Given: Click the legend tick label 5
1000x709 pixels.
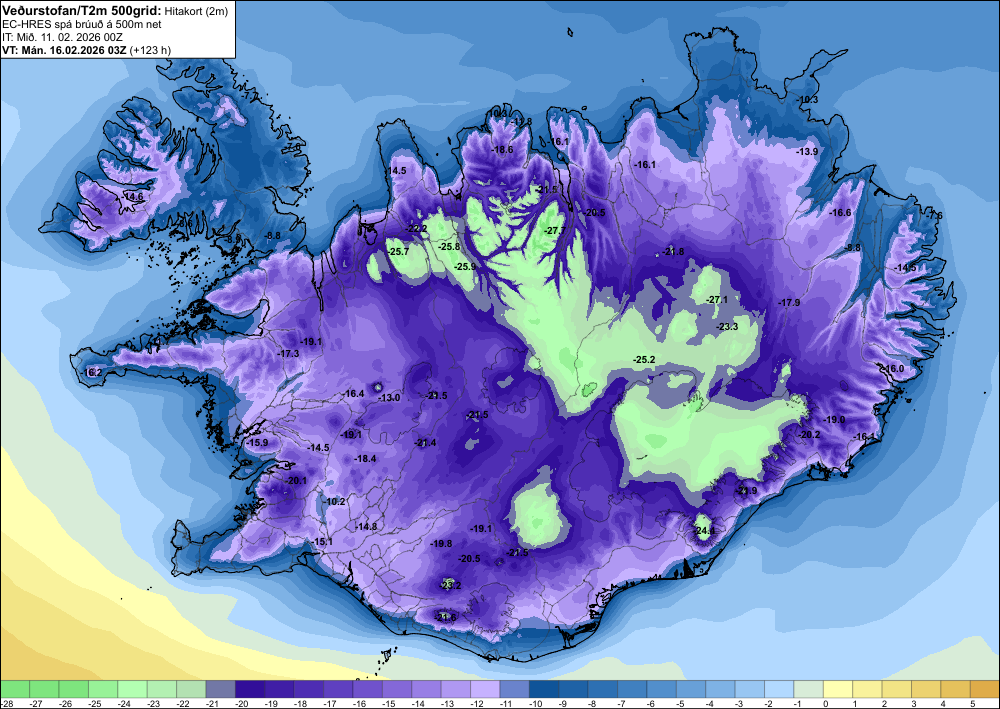Looking at the screenshot, I should coord(971,703).
